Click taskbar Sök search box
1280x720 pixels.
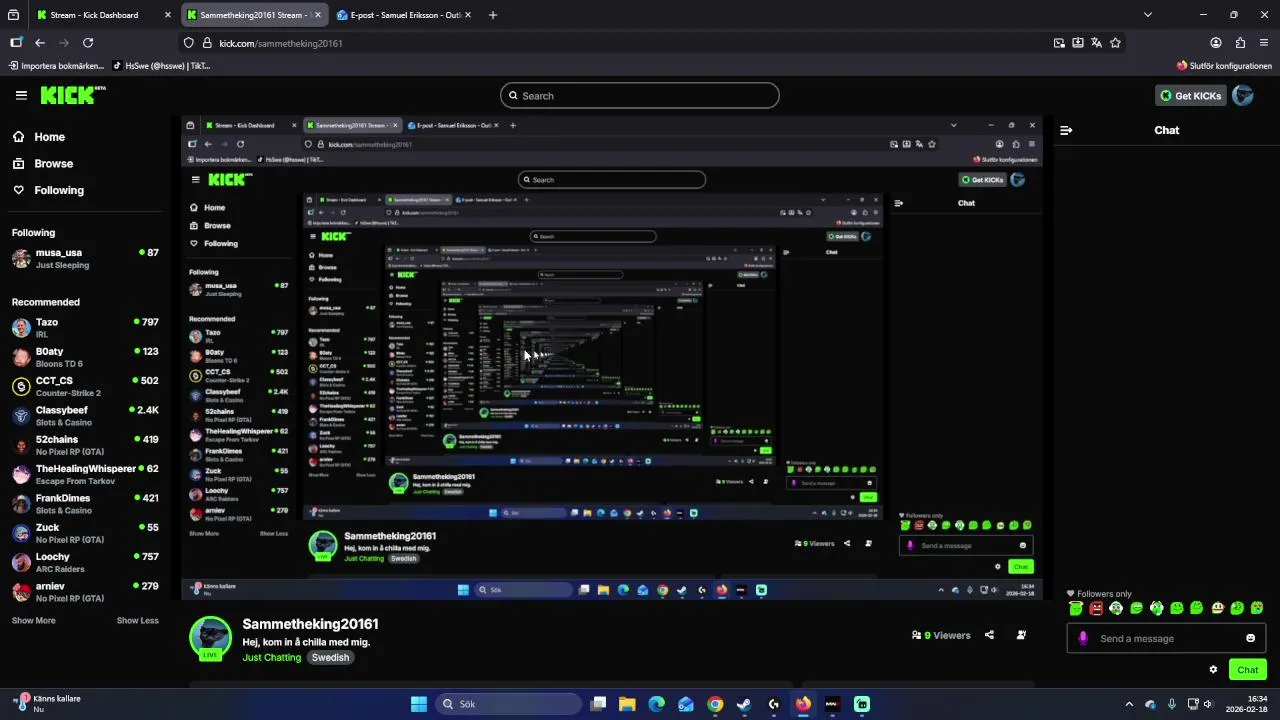tap(508, 704)
